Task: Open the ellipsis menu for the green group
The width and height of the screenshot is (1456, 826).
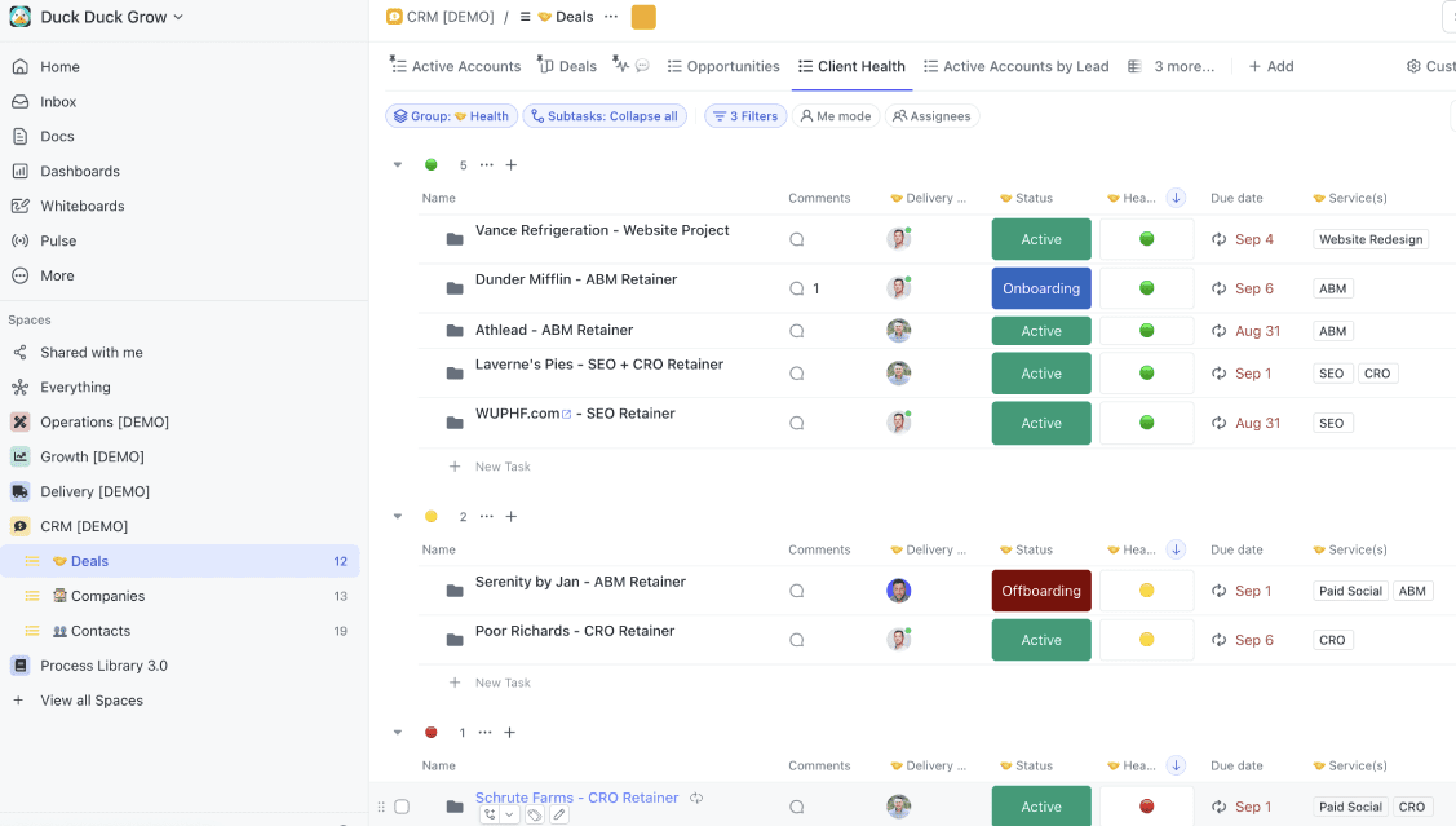Action: [486, 165]
